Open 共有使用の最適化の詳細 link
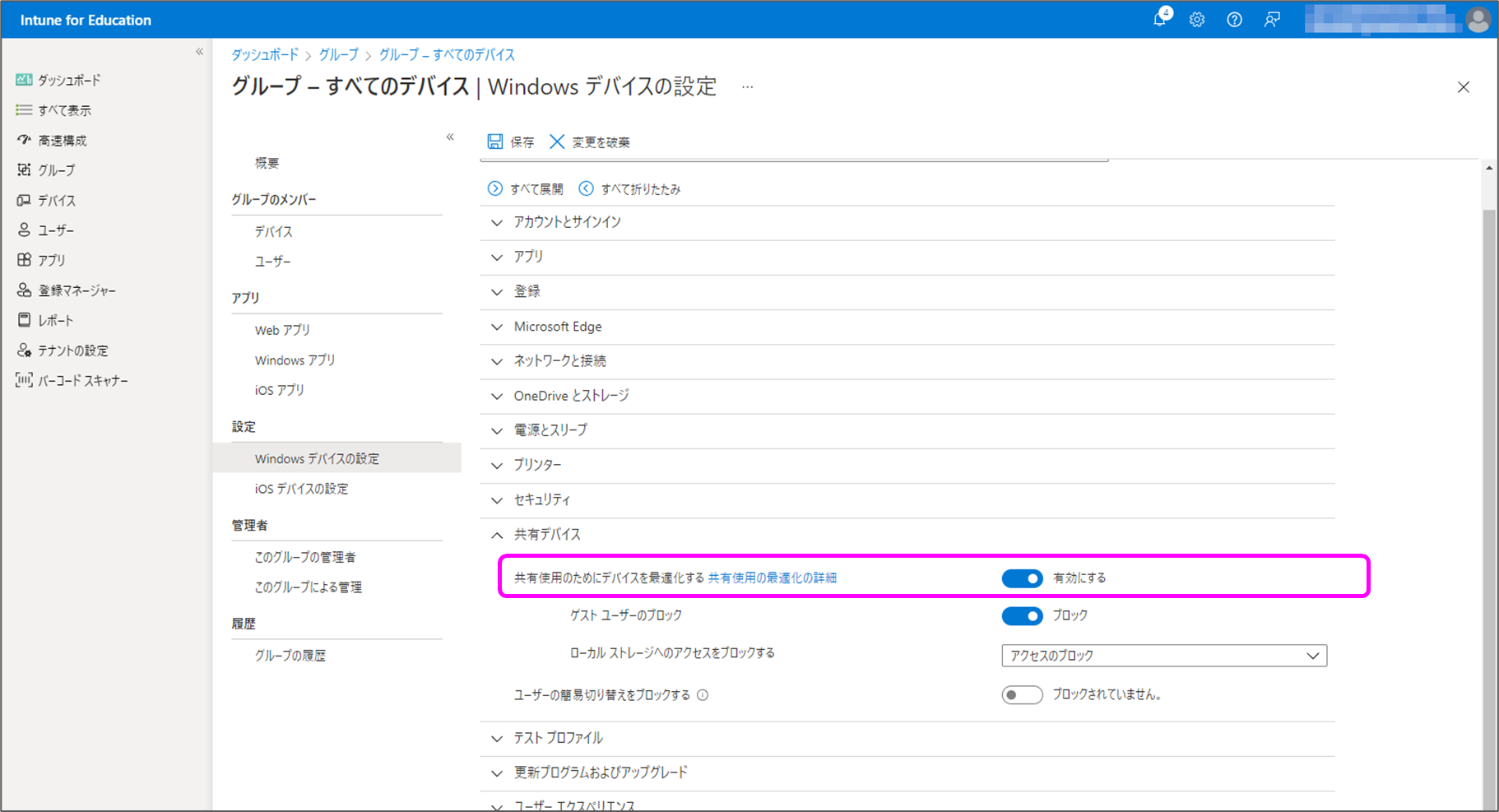1499x812 pixels. tap(773, 578)
